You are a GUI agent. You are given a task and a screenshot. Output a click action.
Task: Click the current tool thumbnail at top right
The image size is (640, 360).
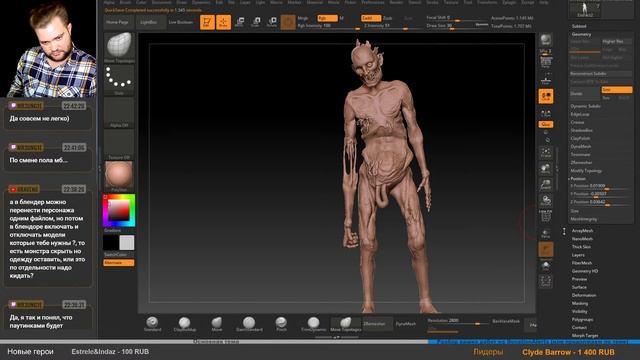585,10
